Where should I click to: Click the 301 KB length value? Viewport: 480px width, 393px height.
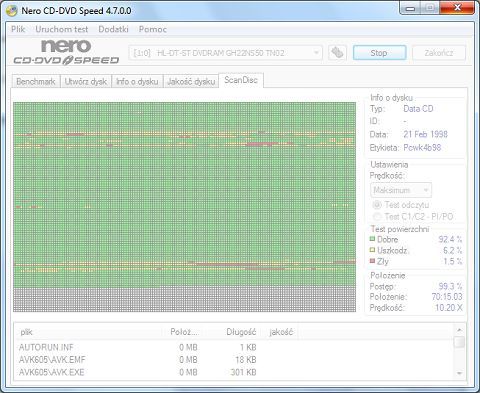(x=243, y=372)
